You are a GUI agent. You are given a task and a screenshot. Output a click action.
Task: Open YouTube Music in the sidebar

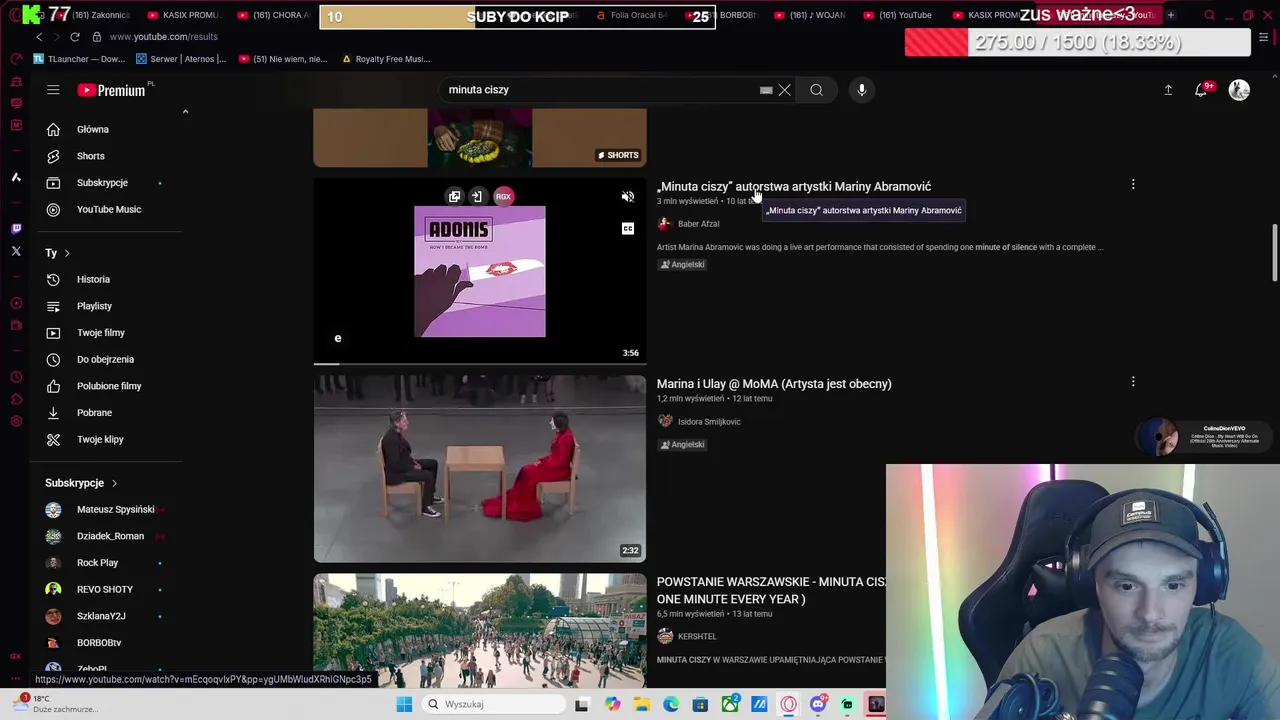pyautogui.click(x=110, y=209)
